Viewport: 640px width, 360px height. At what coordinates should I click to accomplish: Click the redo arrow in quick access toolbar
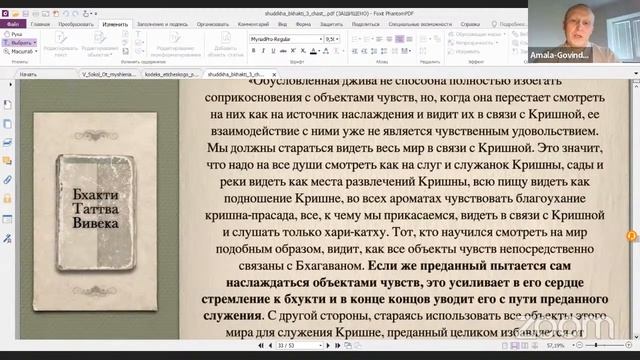pyautogui.click(x=76, y=14)
